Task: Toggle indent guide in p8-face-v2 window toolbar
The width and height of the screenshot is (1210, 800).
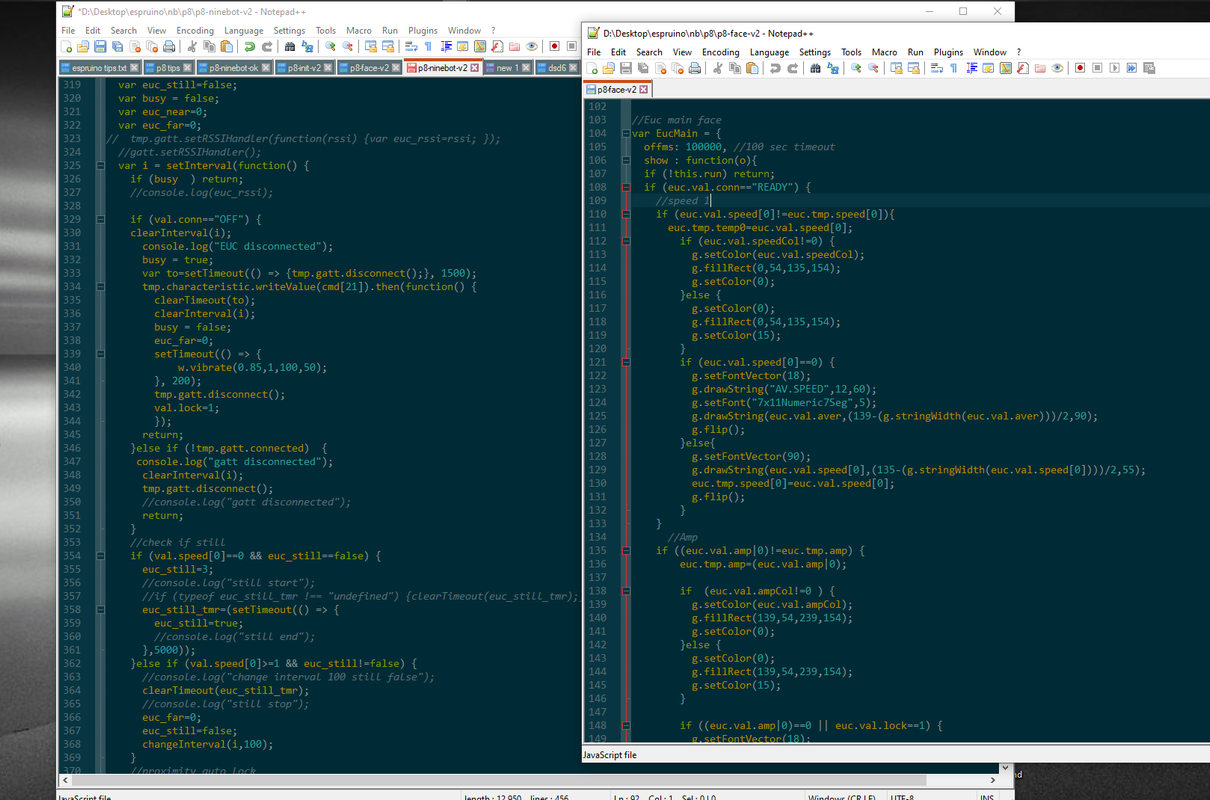Action: pos(971,68)
